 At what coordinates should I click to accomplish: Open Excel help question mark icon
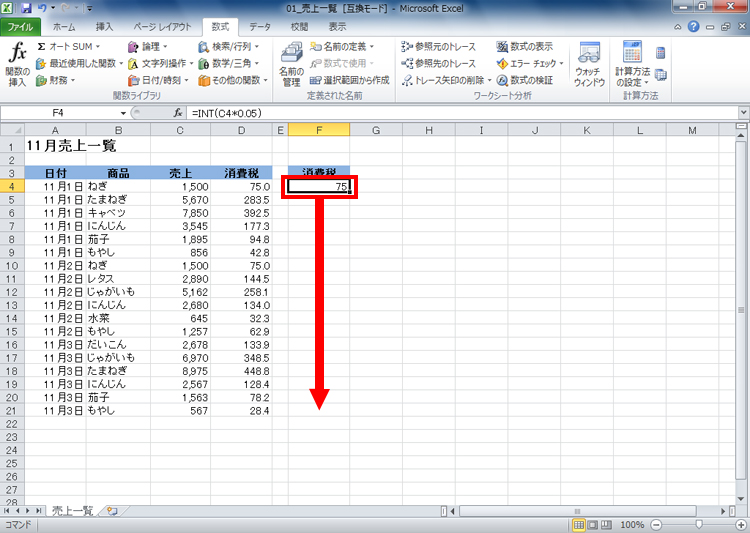click(x=694, y=27)
